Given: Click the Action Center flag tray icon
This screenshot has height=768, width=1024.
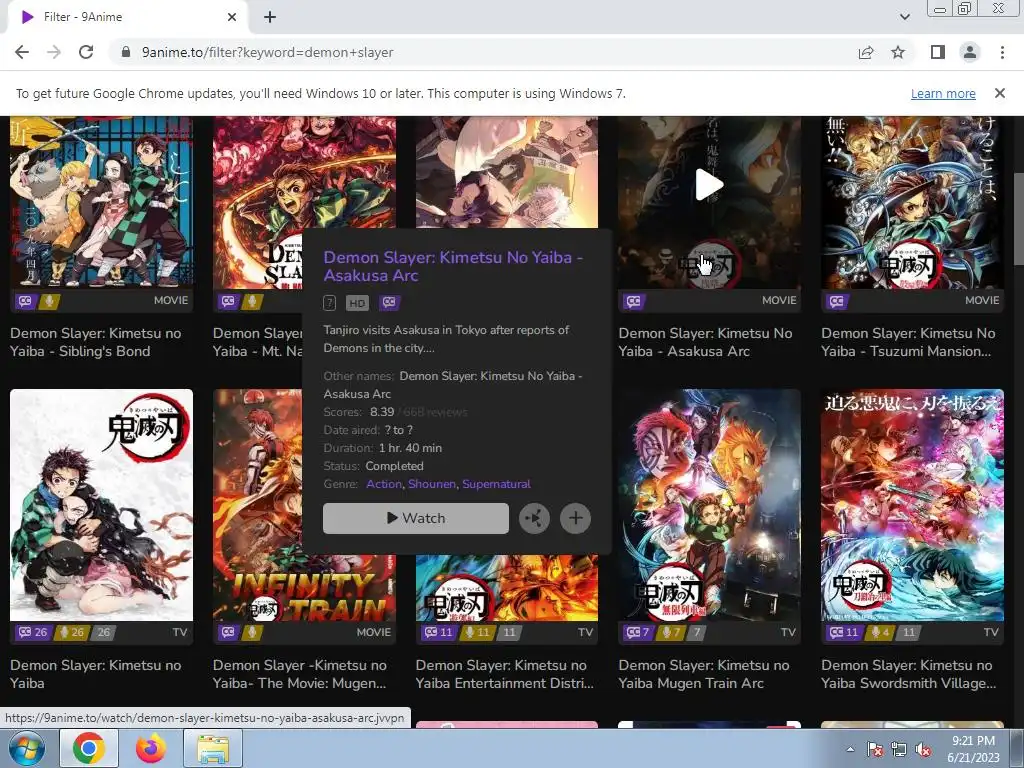Looking at the screenshot, I should pos(875,750).
